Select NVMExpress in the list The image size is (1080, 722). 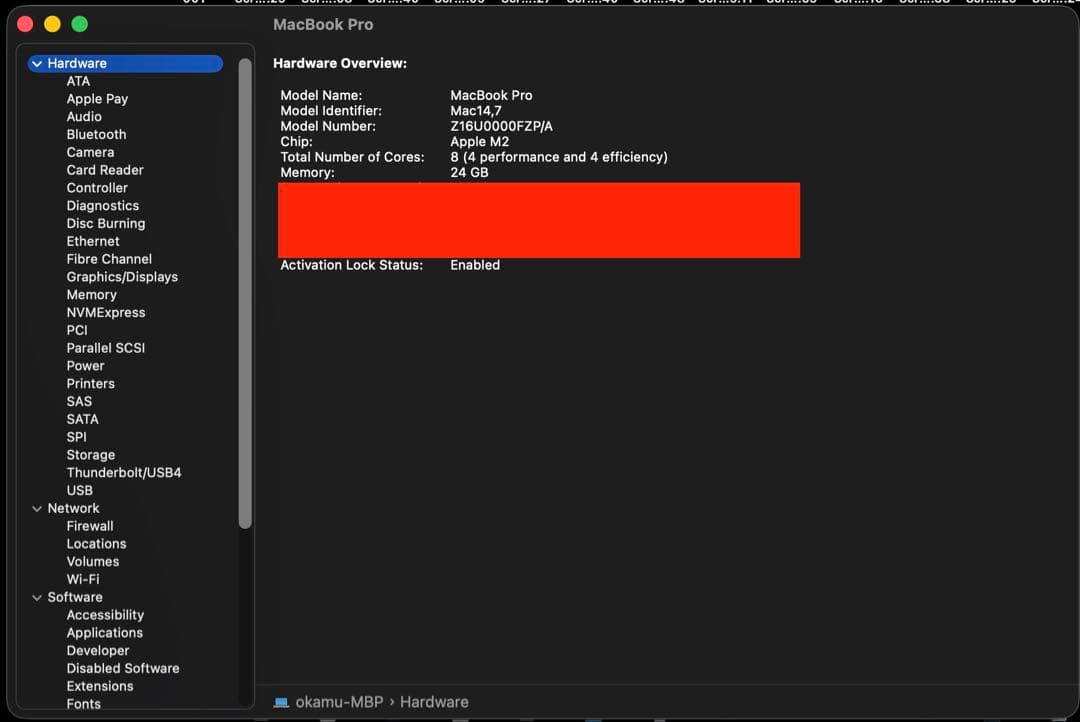(106, 313)
